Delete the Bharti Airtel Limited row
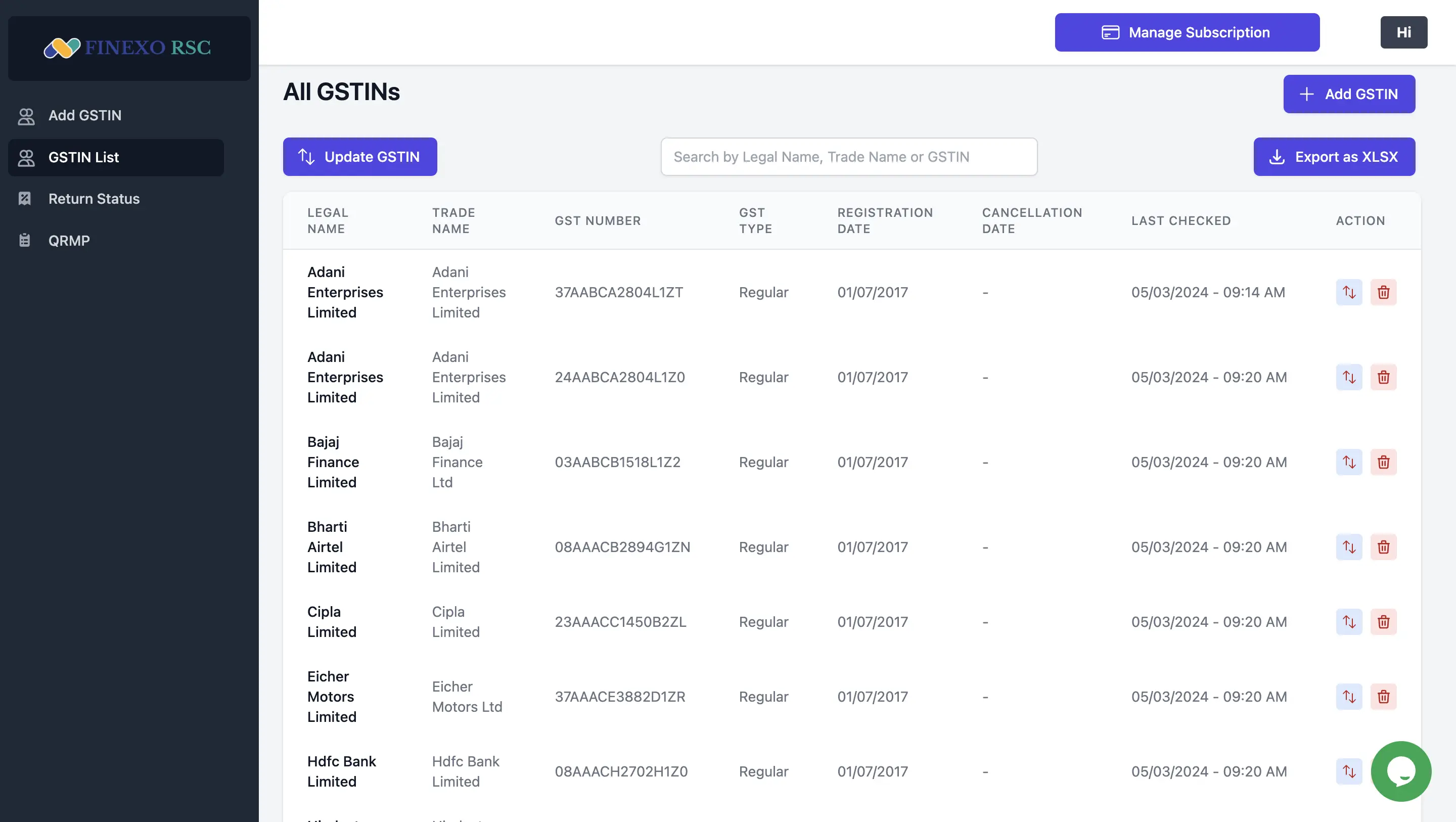Viewport: 1456px width, 822px height. pyautogui.click(x=1383, y=546)
